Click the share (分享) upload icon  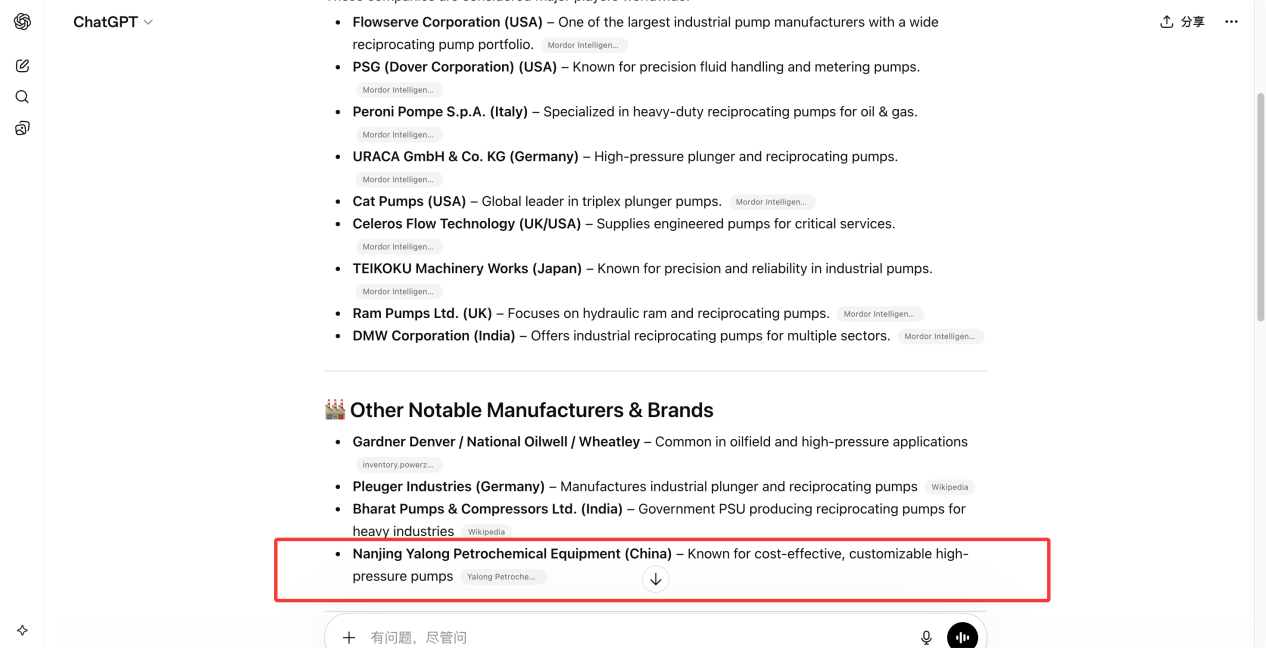pos(1166,22)
